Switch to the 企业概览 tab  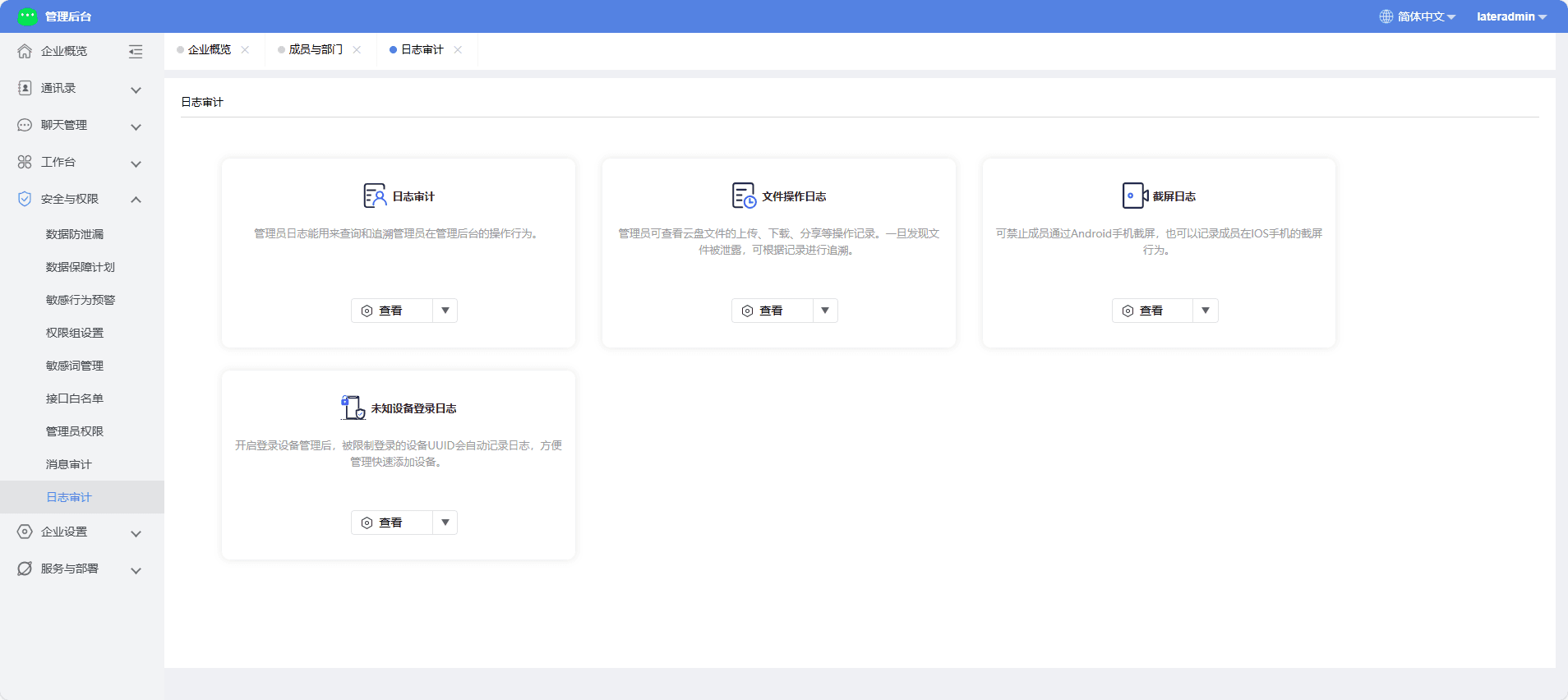coord(210,49)
